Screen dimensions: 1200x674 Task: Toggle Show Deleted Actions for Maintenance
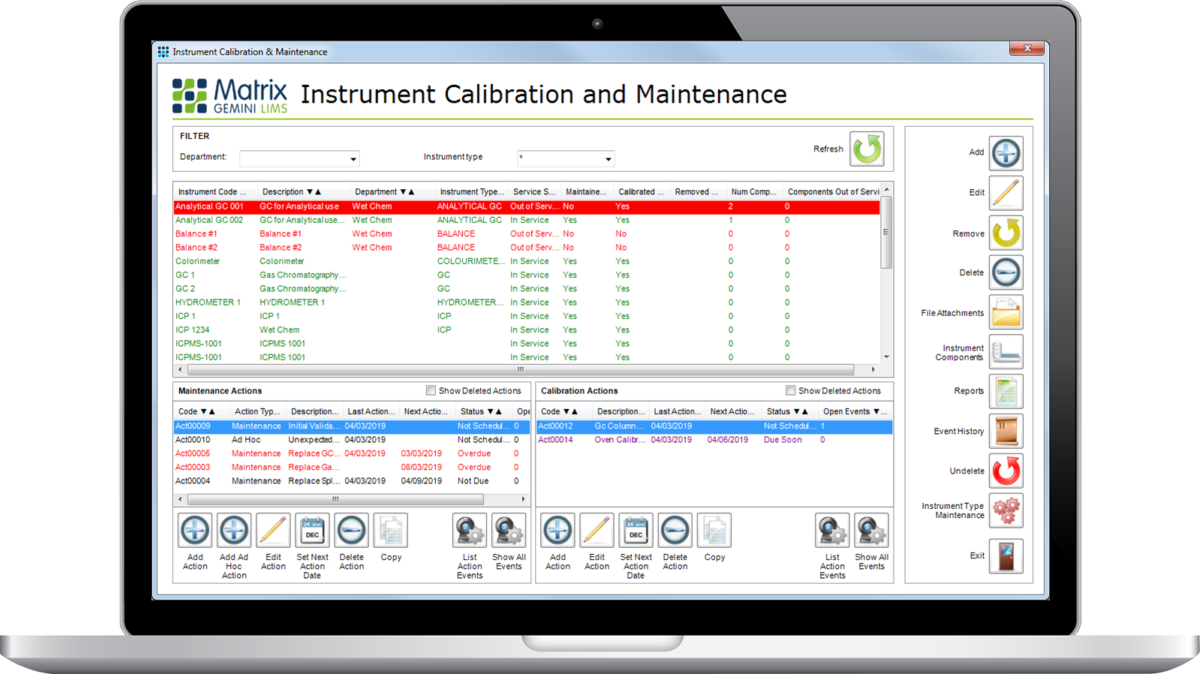[431, 391]
